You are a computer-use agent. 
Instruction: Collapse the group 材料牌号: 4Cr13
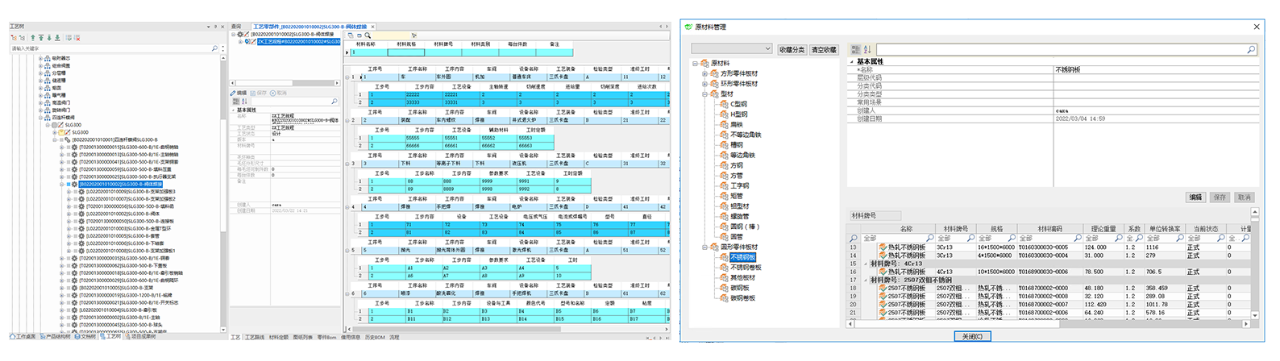[x=866, y=263]
